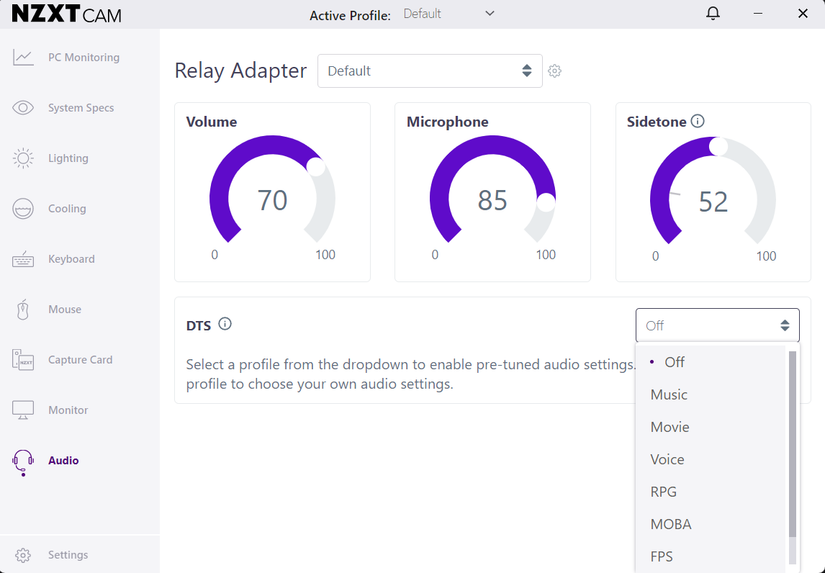Viewport: 825px width, 573px height.
Task: Click the Sidetone info icon
Action: pyautogui.click(x=698, y=121)
